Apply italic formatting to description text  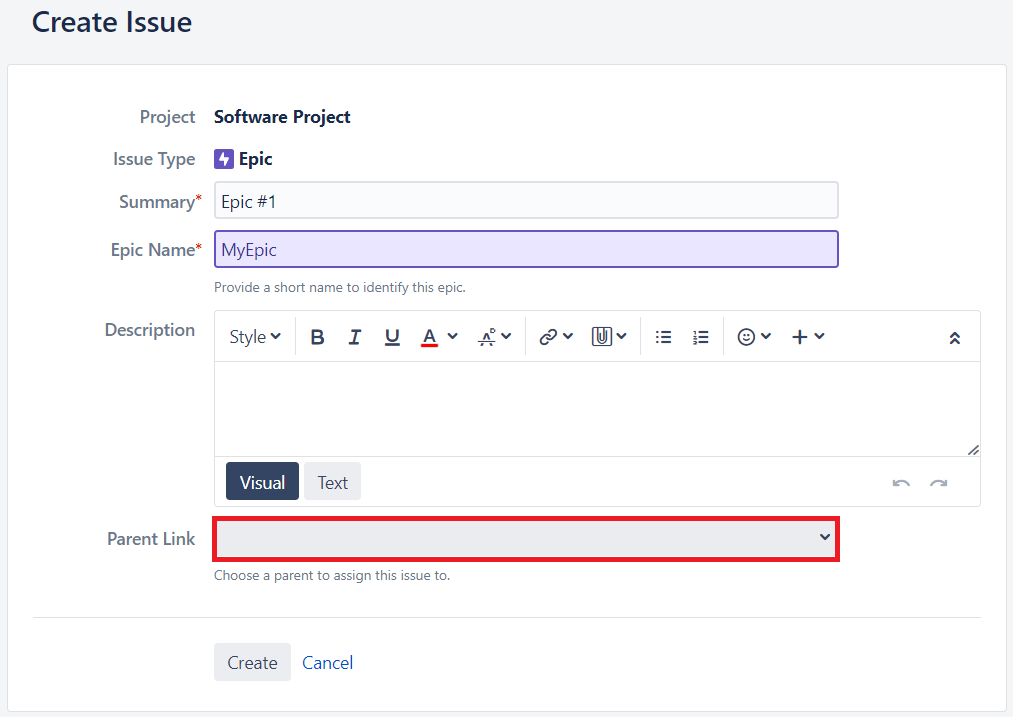[x=354, y=337]
